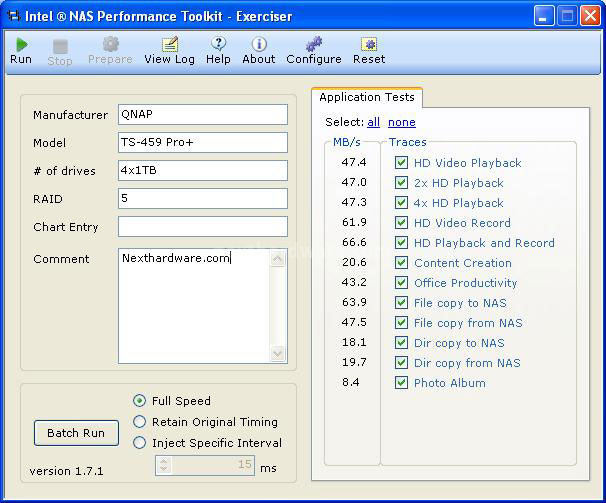
Task: Toggle Office Productivity checkbox
Action: coord(401,283)
